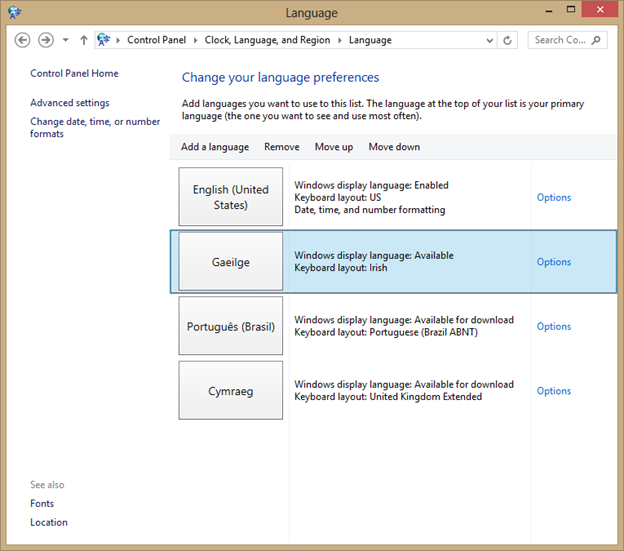Click 'Change your language preferences' heading
Image resolution: width=624 pixels, height=551 pixels.
281,78
